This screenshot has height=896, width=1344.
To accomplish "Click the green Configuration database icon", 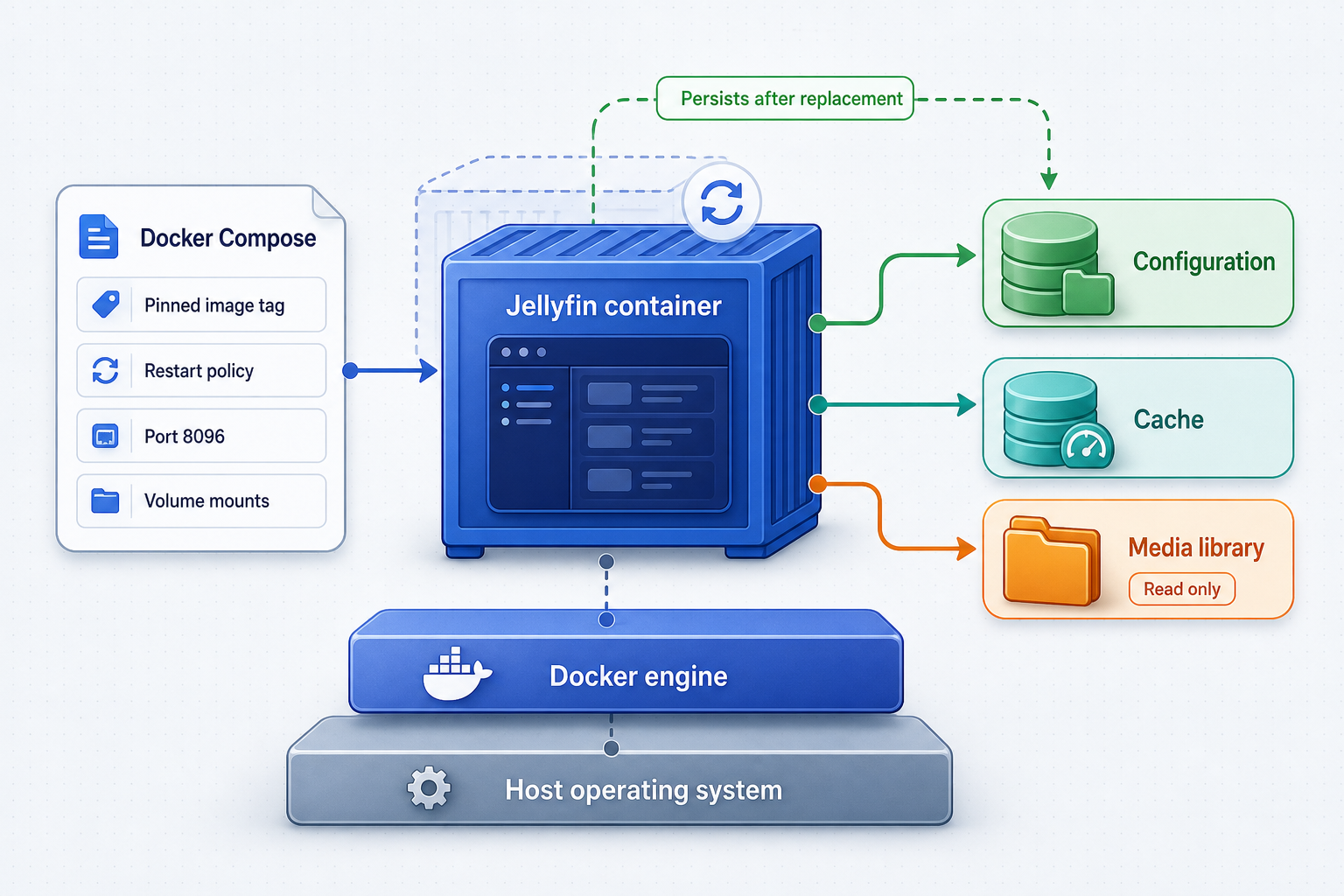I will (1057, 263).
